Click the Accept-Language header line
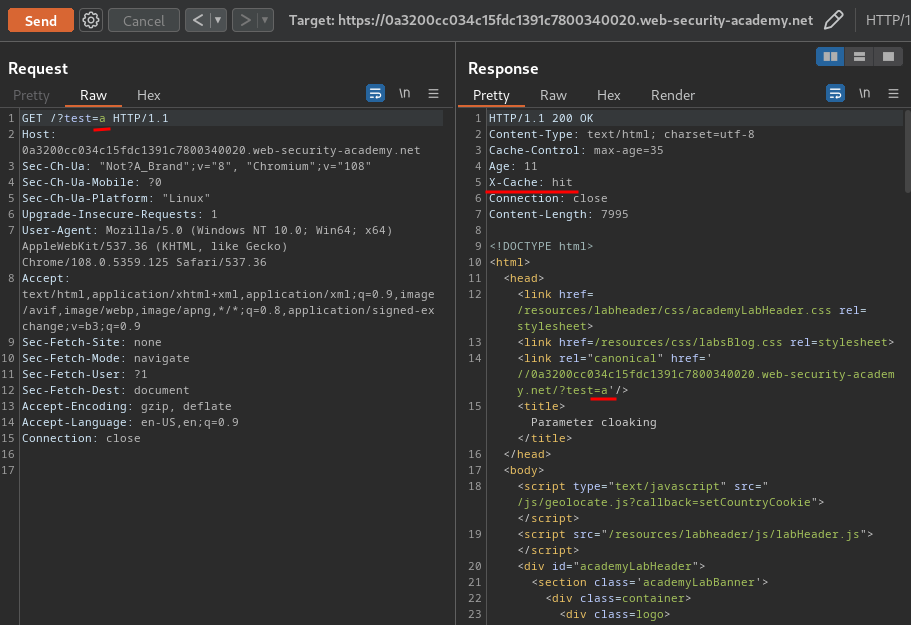The height and width of the screenshot is (625, 911). tap(130, 422)
